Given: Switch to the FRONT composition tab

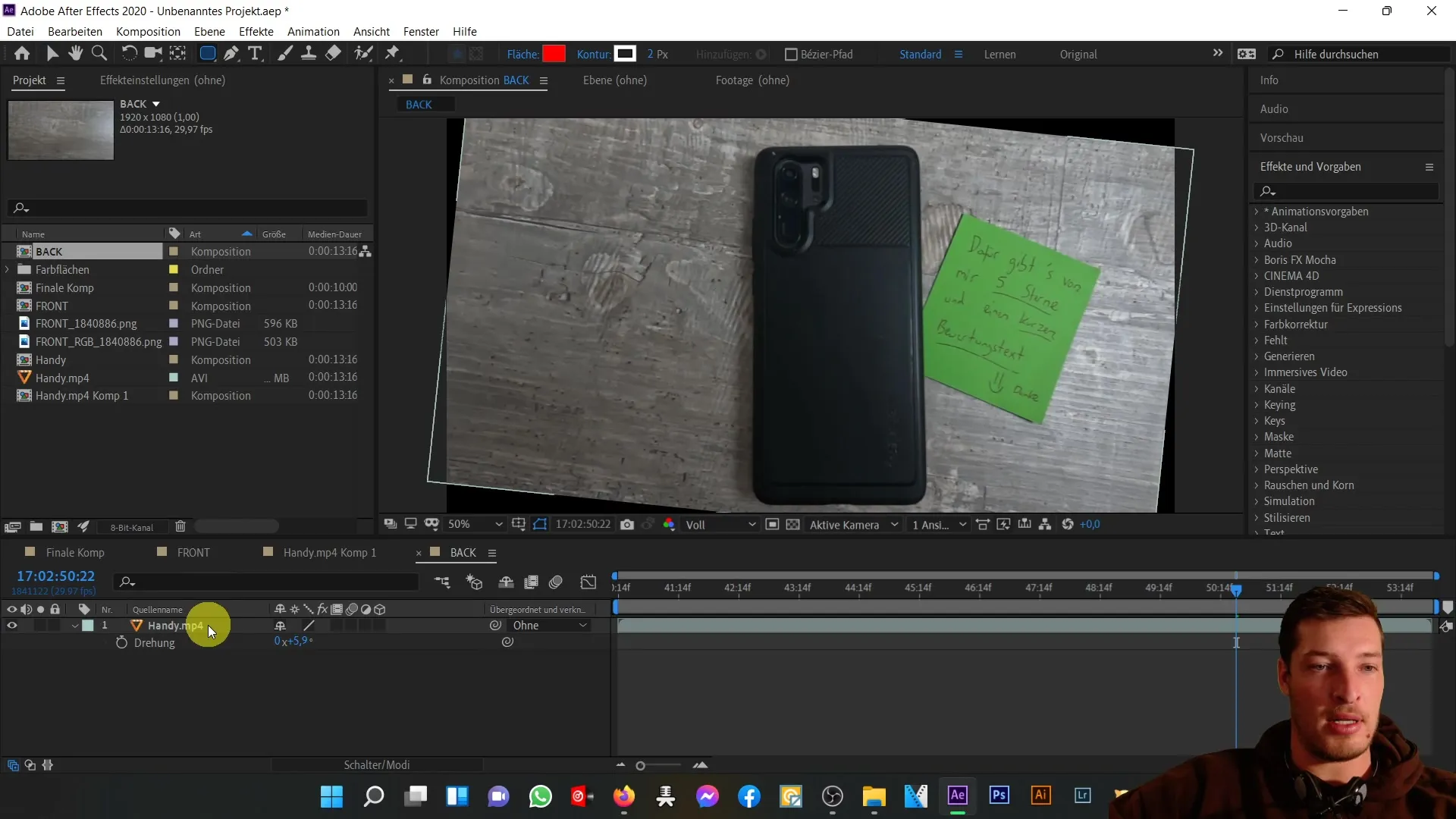Looking at the screenshot, I should click(193, 552).
